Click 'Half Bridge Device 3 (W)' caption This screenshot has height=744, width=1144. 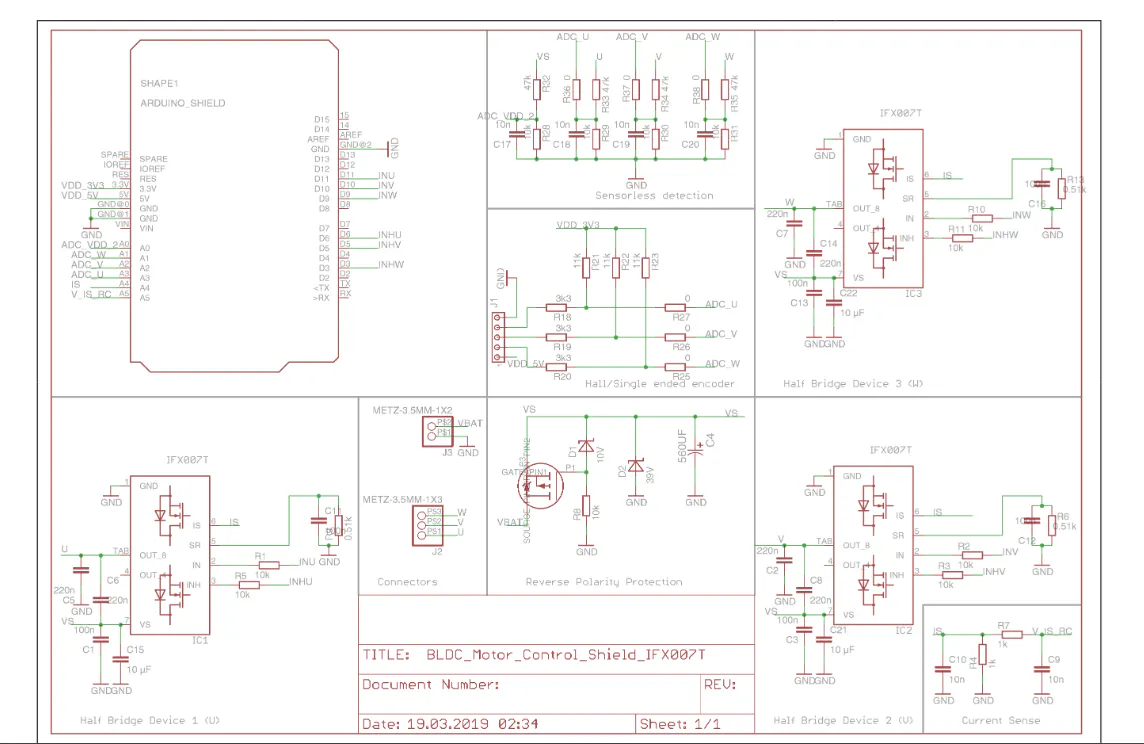pyautogui.click(x=853, y=384)
